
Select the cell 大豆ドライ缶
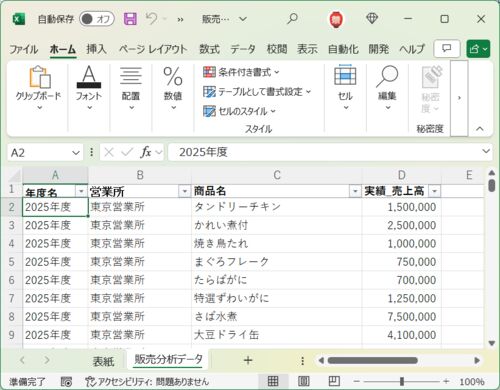point(277,335)
